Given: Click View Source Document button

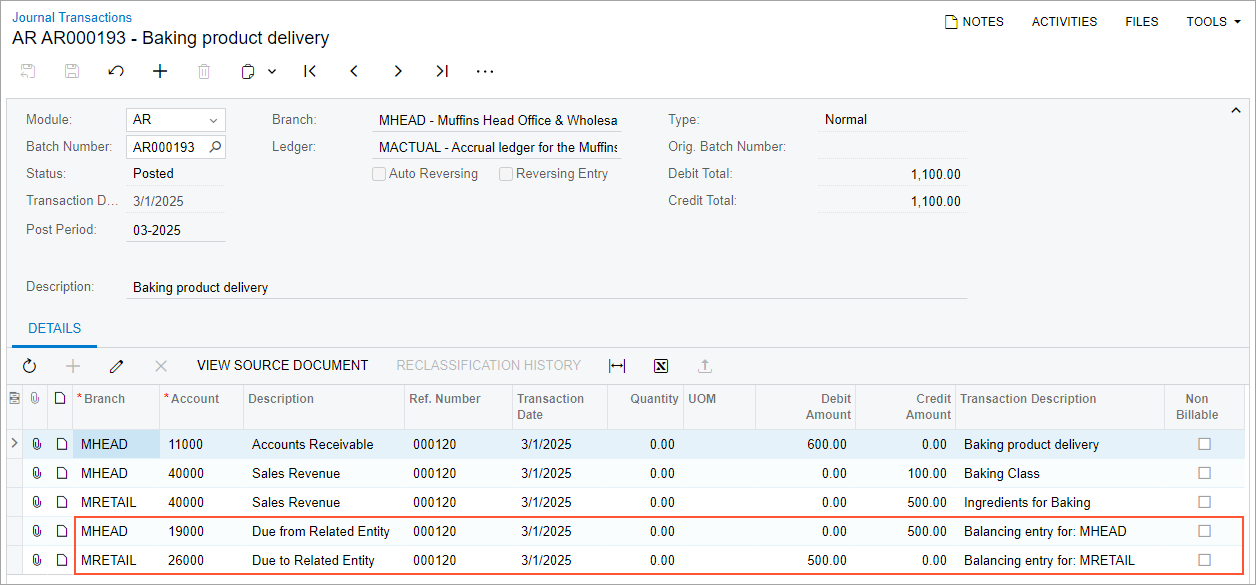Looking at the screenshot, I should tap(282, 366).
